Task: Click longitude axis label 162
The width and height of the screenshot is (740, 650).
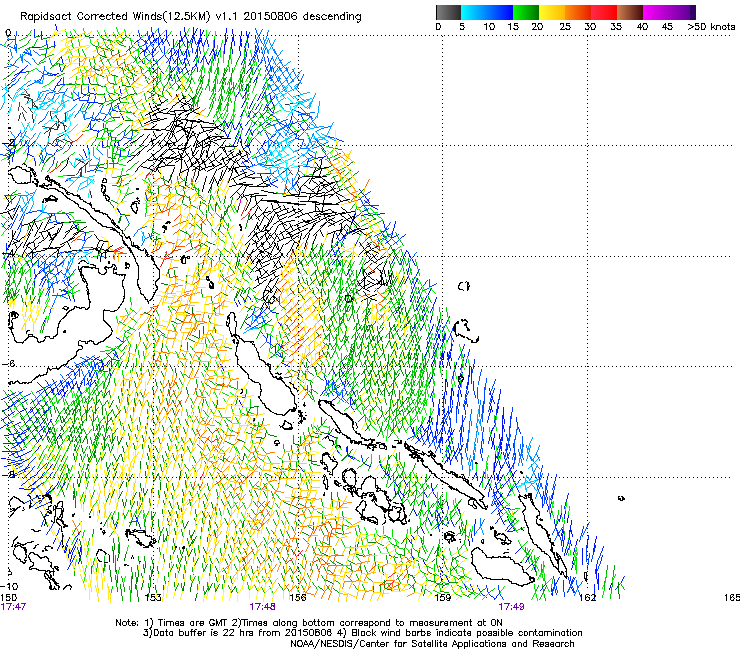Action: click(588, 598)
